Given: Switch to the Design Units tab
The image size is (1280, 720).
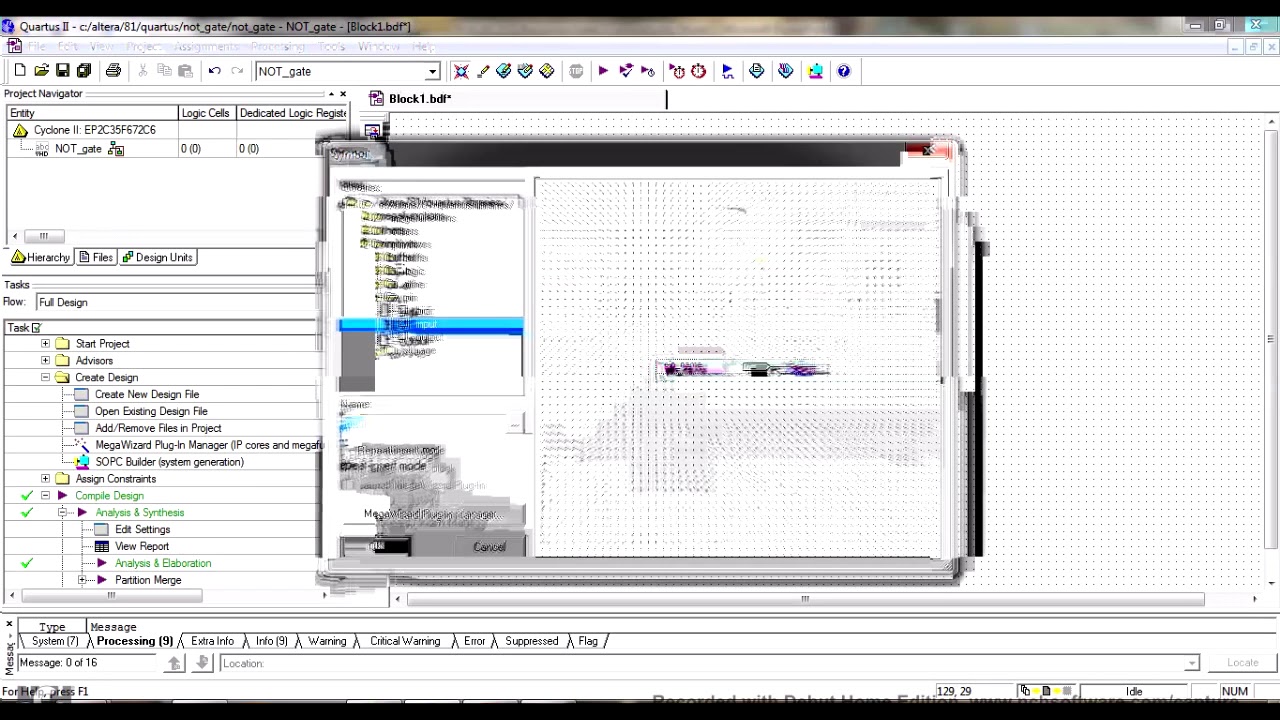Looking at the screenshot, I should pyautogui.click(x=157, y=257).
